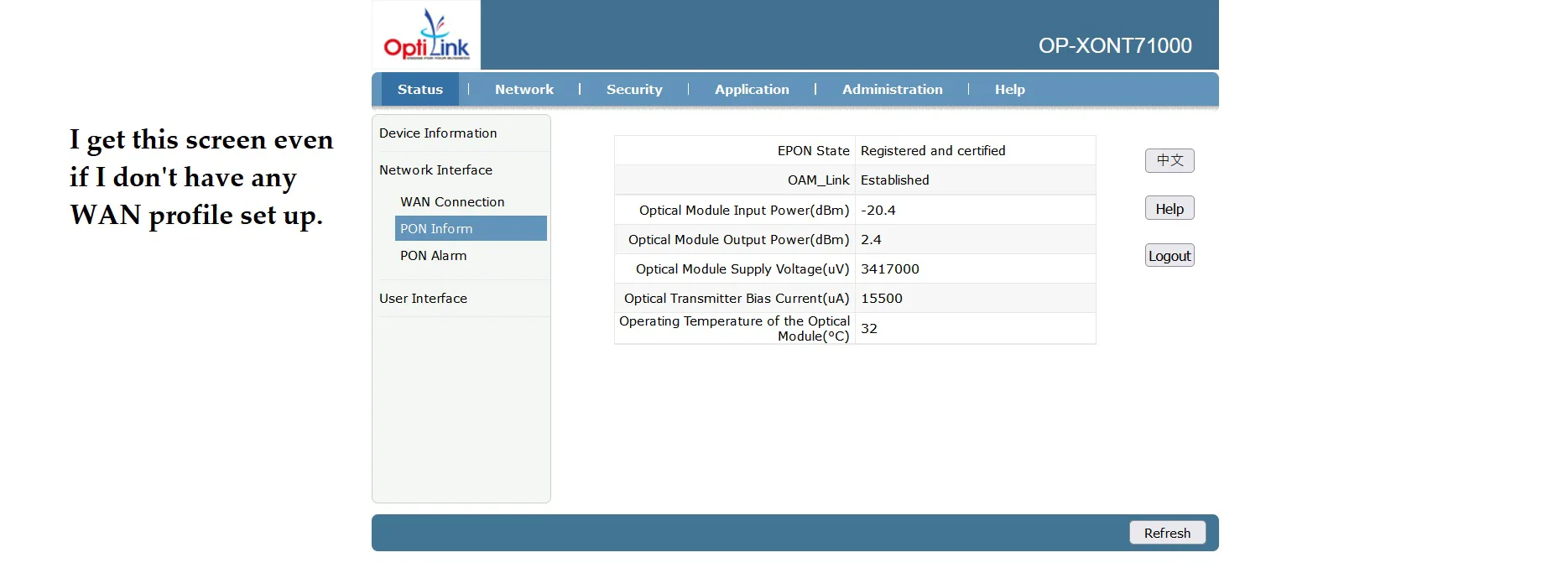Open Help in the top navigation bar
Image resolution: width=1568 pixels, height=568 pixels.
[x=1009, y=90]
